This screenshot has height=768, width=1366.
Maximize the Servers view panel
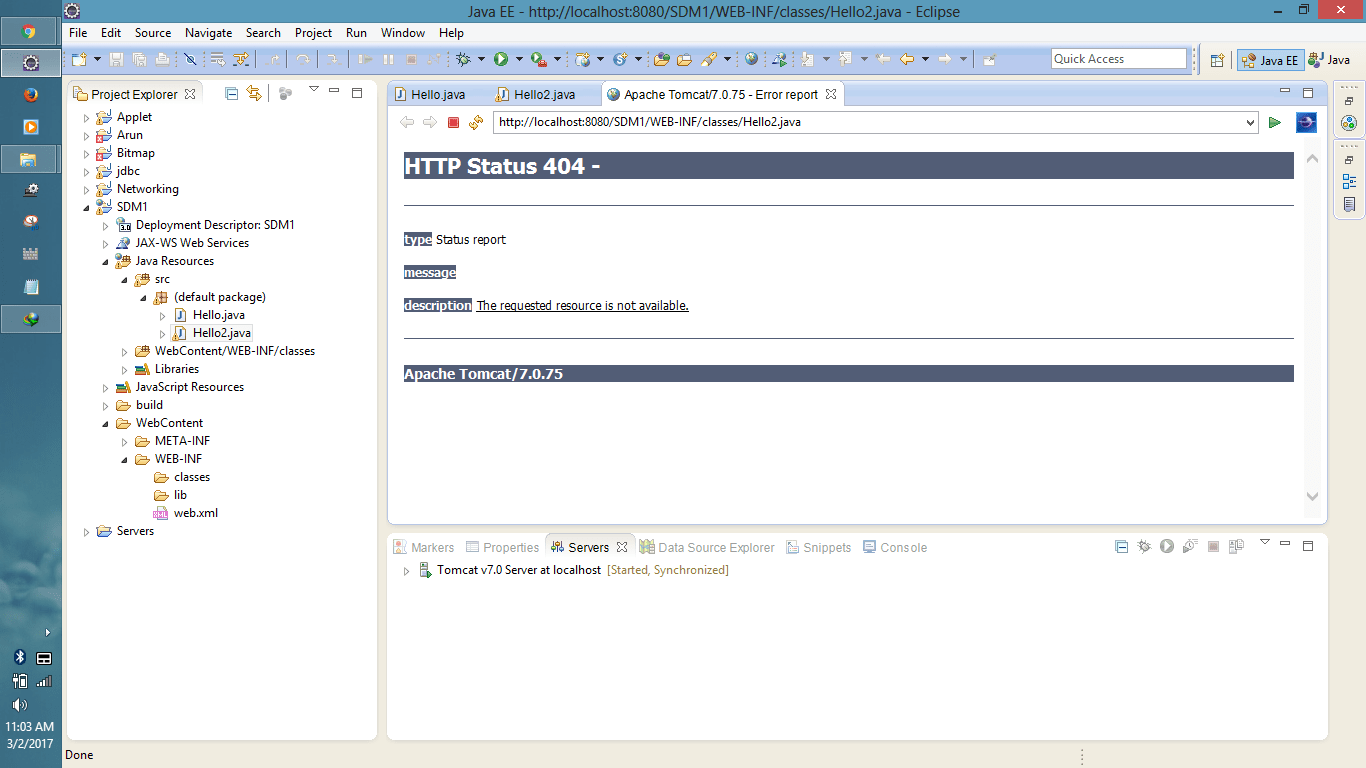(1308, 546)
